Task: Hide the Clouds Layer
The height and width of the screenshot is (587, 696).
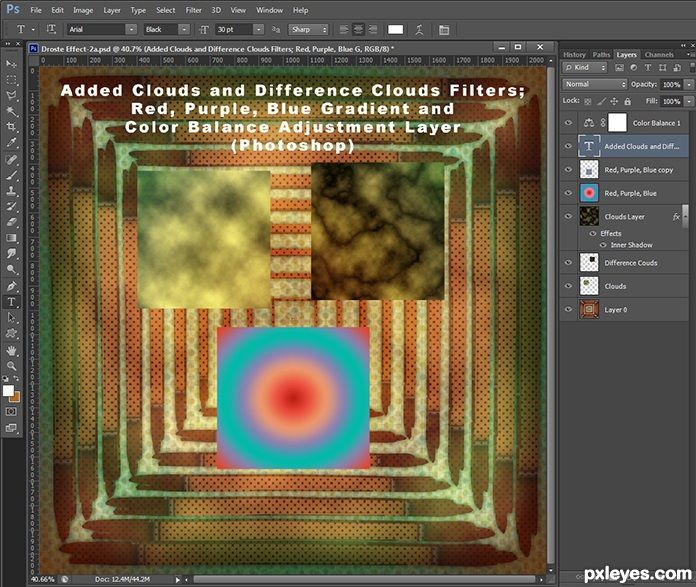Action: click(568, 217)
